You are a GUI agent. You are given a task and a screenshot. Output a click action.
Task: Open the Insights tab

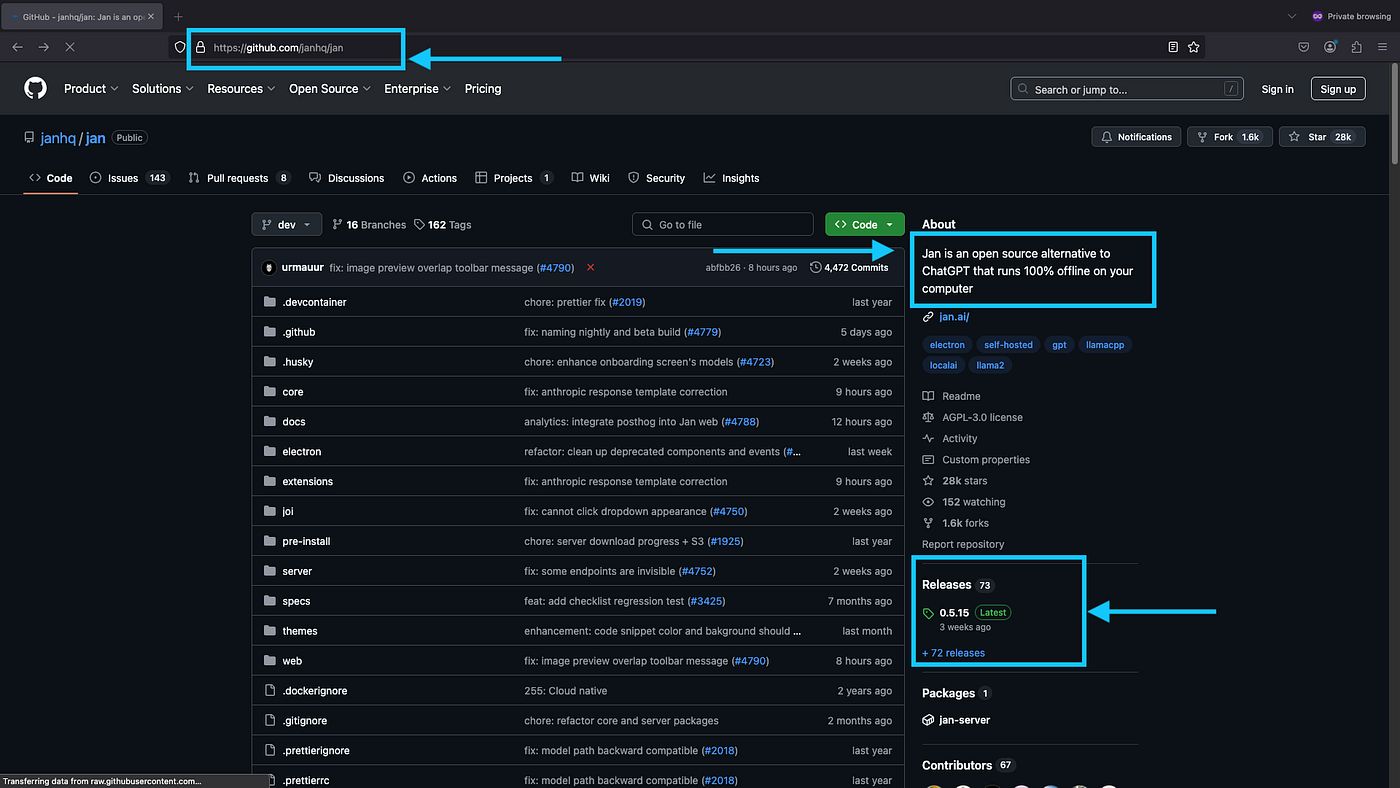731,178
